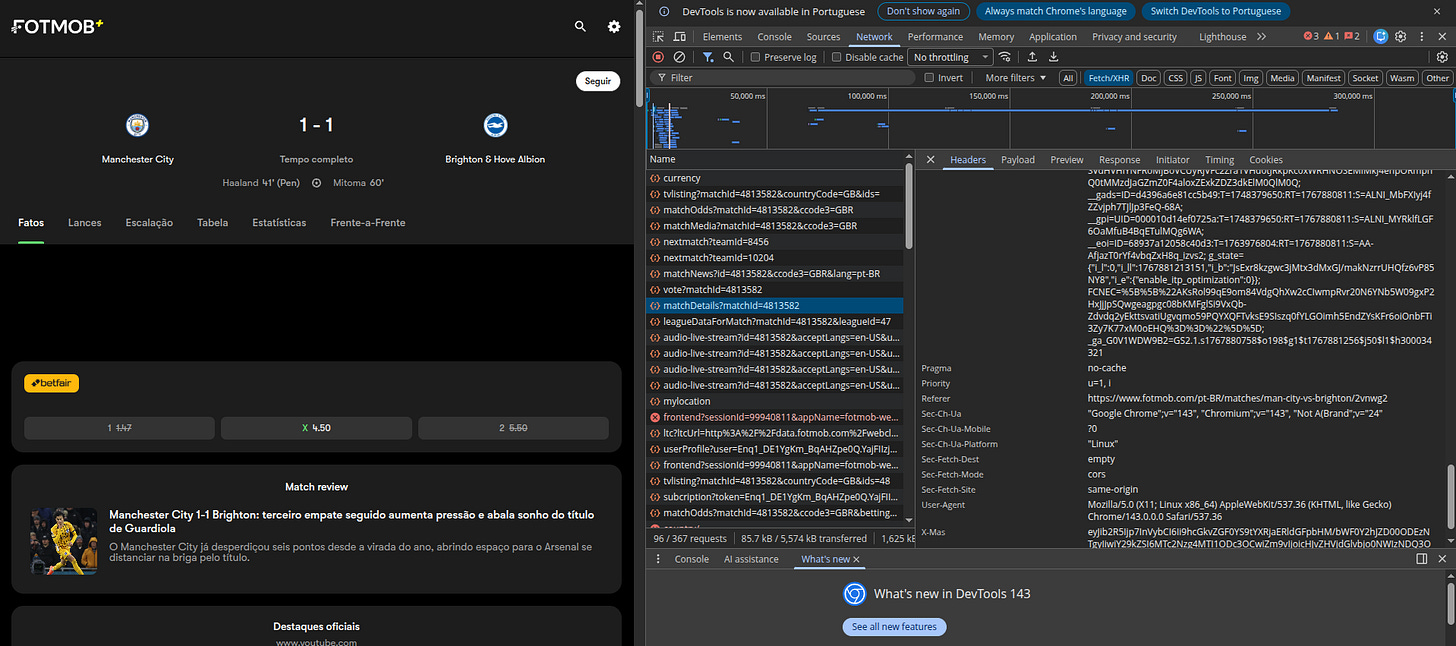Stop recording network log
The image size is (1456, 646).
tap(659, 57)
